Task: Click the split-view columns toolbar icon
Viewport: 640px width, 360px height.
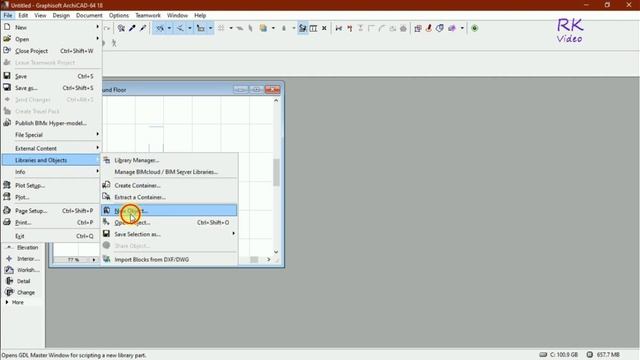Action: coord(313,28)
